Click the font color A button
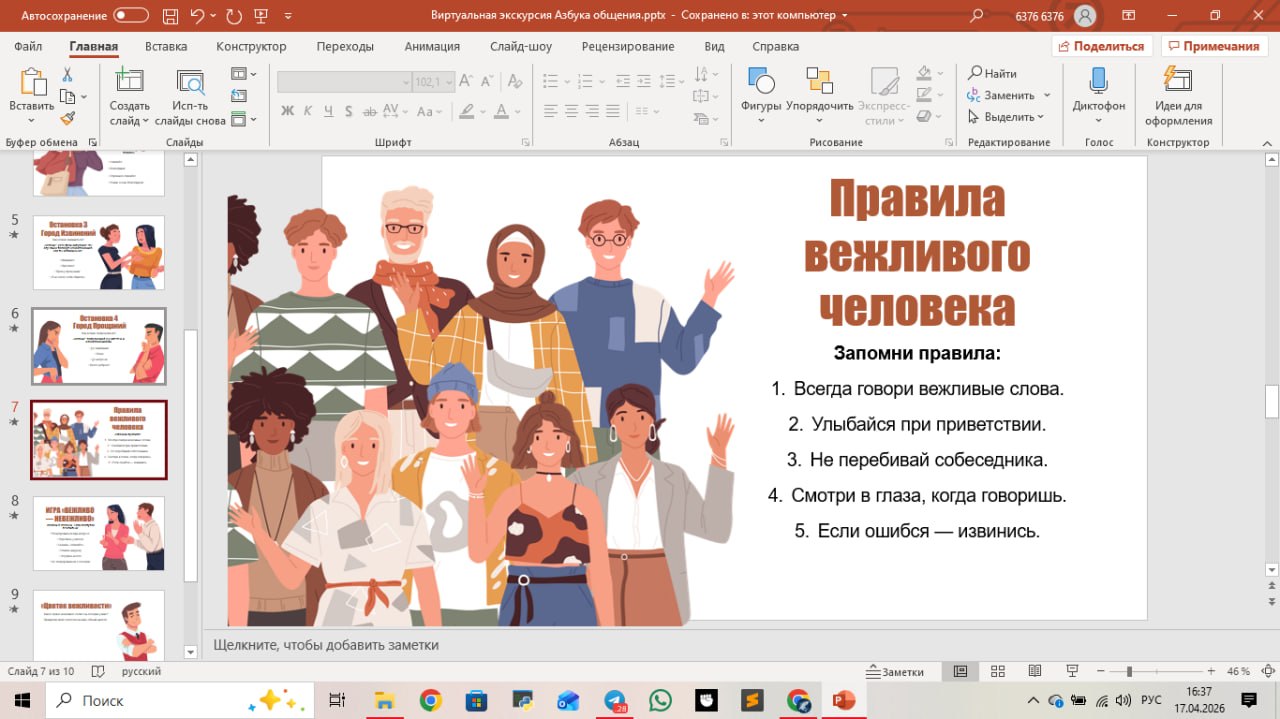The height and width of the screenshot is (719, 1280). 502,111
